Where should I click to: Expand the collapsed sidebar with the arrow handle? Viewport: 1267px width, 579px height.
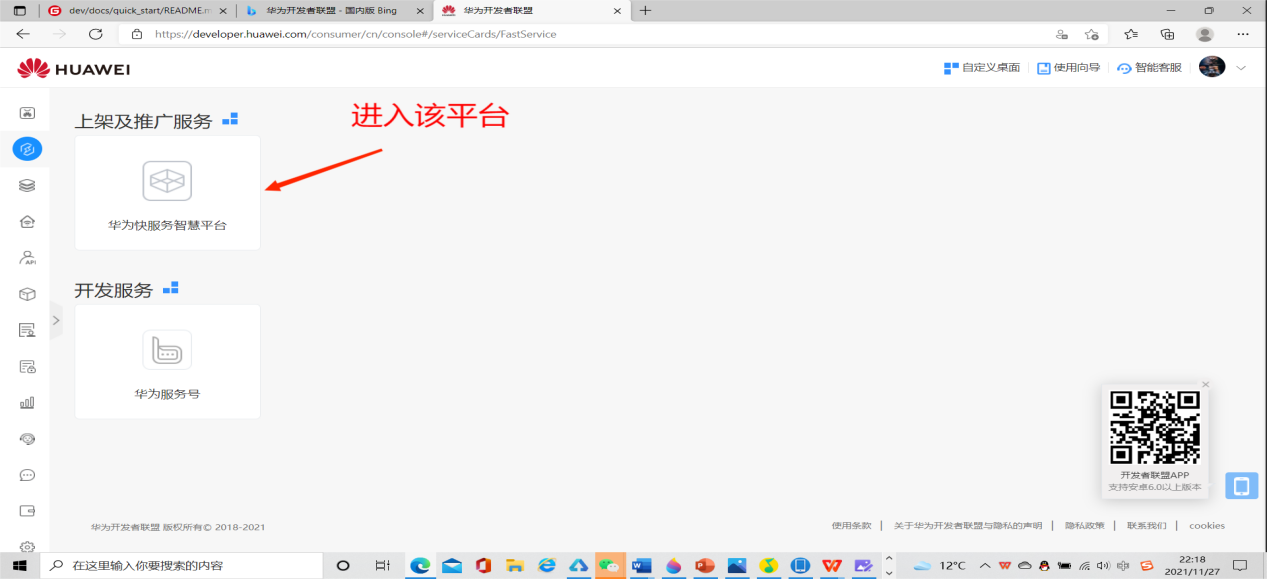(x=56, y=320)
